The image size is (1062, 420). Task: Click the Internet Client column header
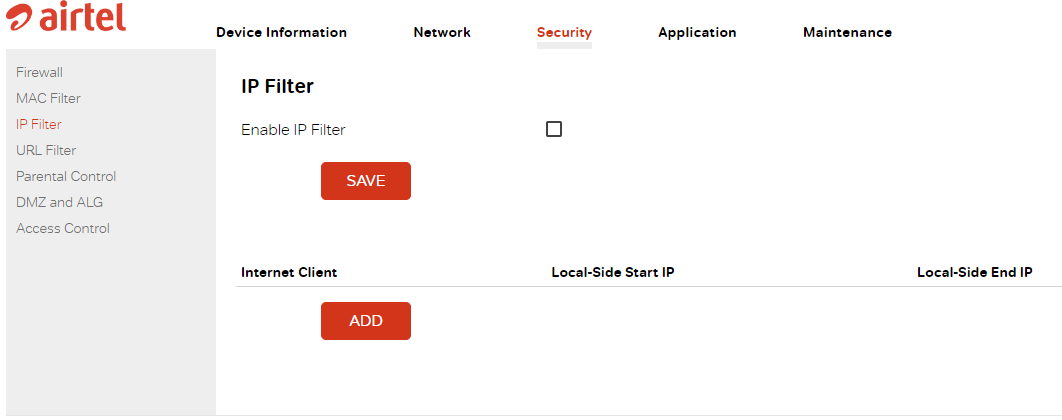(289, 273)
